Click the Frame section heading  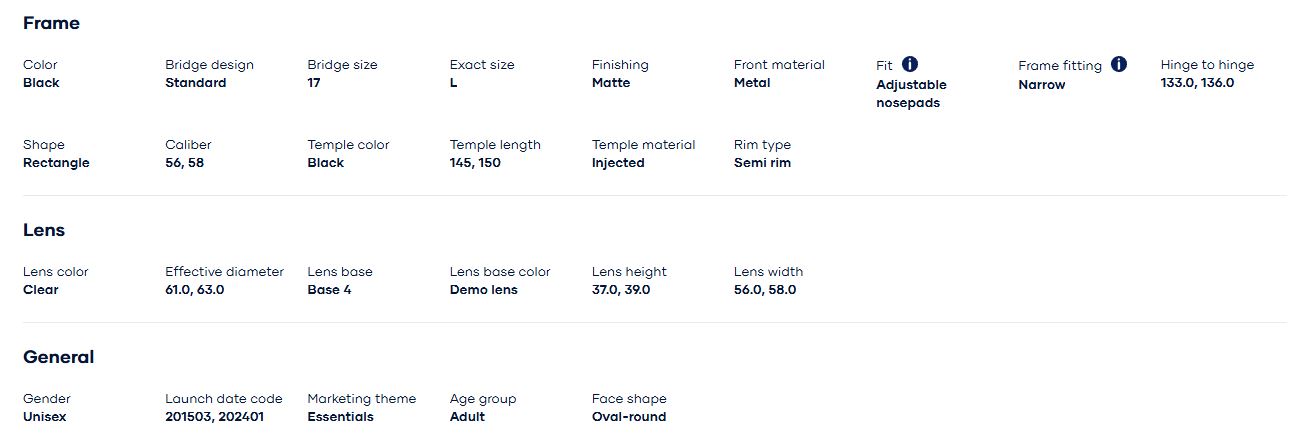tap(51, 23)
